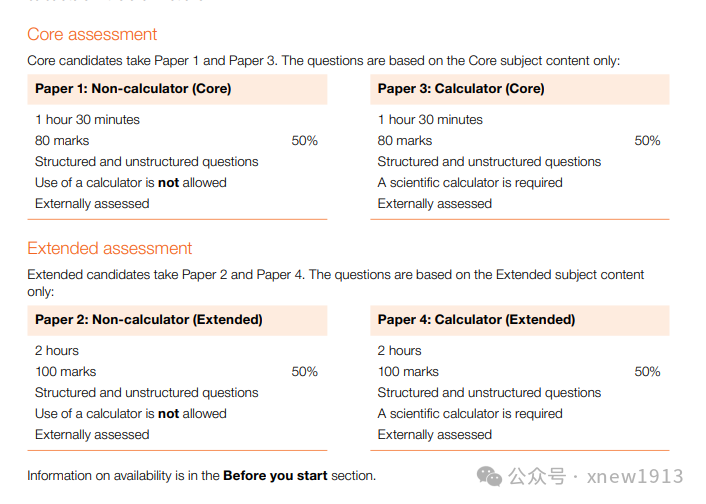Click the WeChat logo in the watermark
Viewport: 706px width, 504px height.
click(490, 476)
